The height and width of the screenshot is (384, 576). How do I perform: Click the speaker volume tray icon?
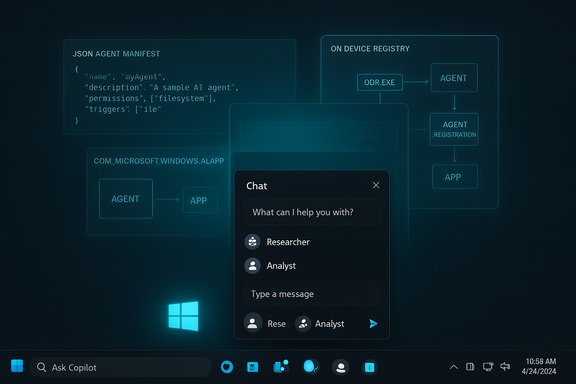[505, 366]
